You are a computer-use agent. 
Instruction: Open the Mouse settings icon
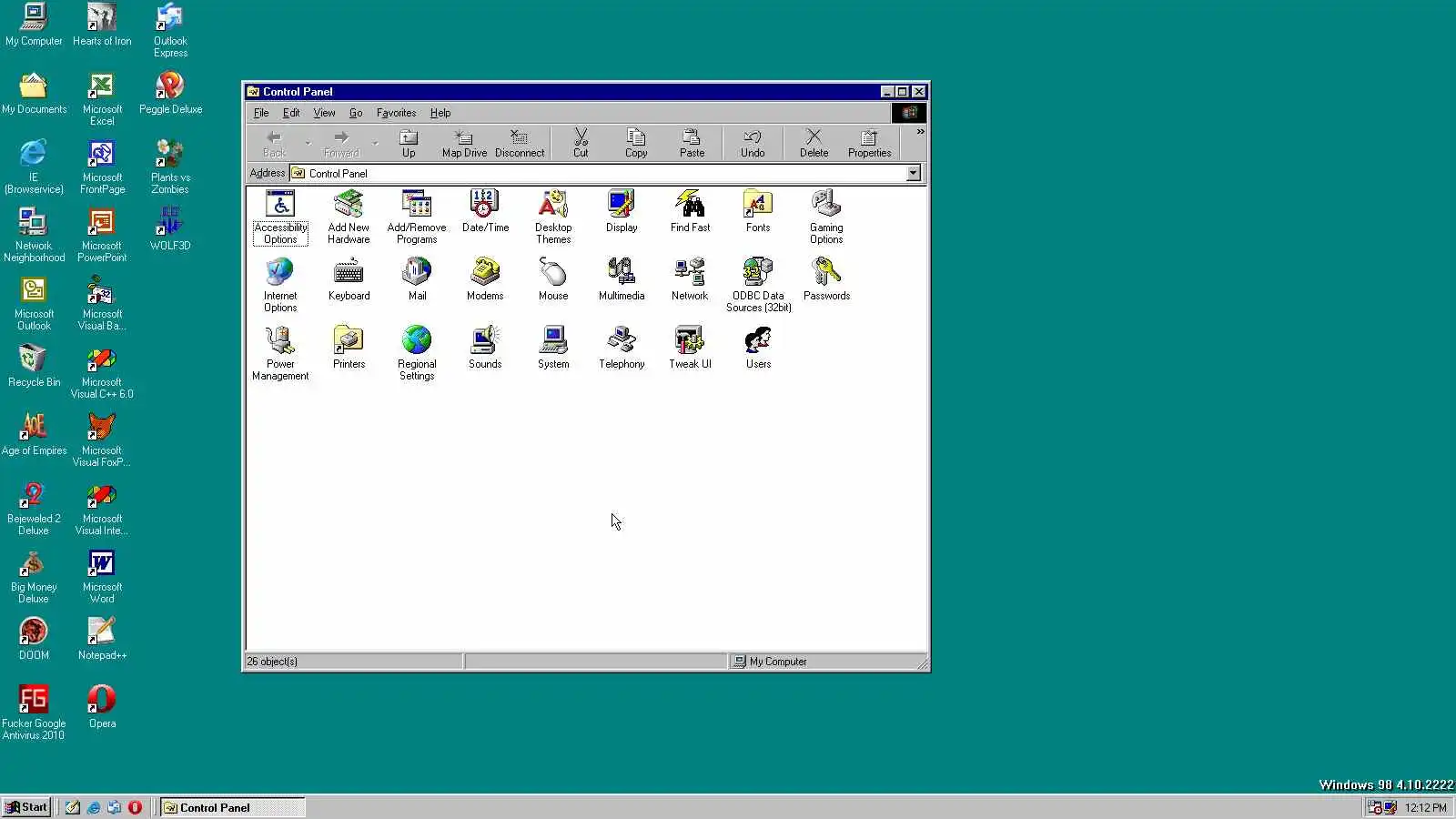553,279
